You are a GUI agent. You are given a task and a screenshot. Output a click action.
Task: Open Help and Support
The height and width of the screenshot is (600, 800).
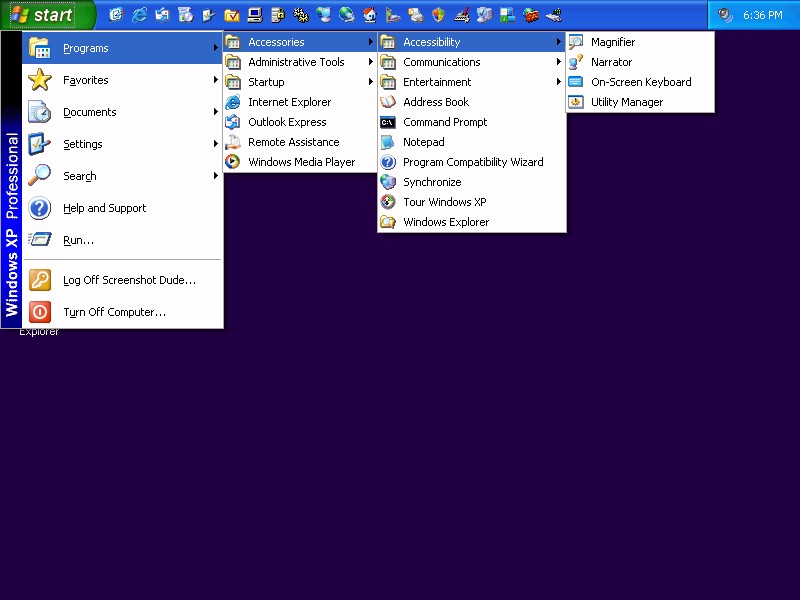104,208
